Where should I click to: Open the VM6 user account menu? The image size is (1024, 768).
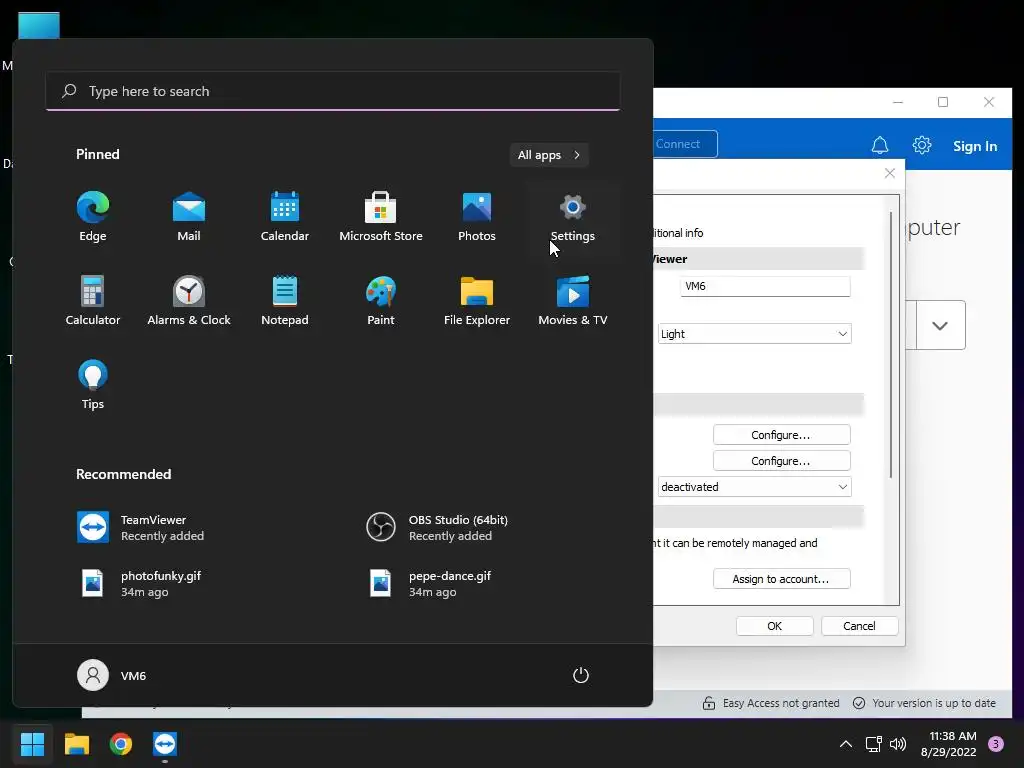click(112, 675)
